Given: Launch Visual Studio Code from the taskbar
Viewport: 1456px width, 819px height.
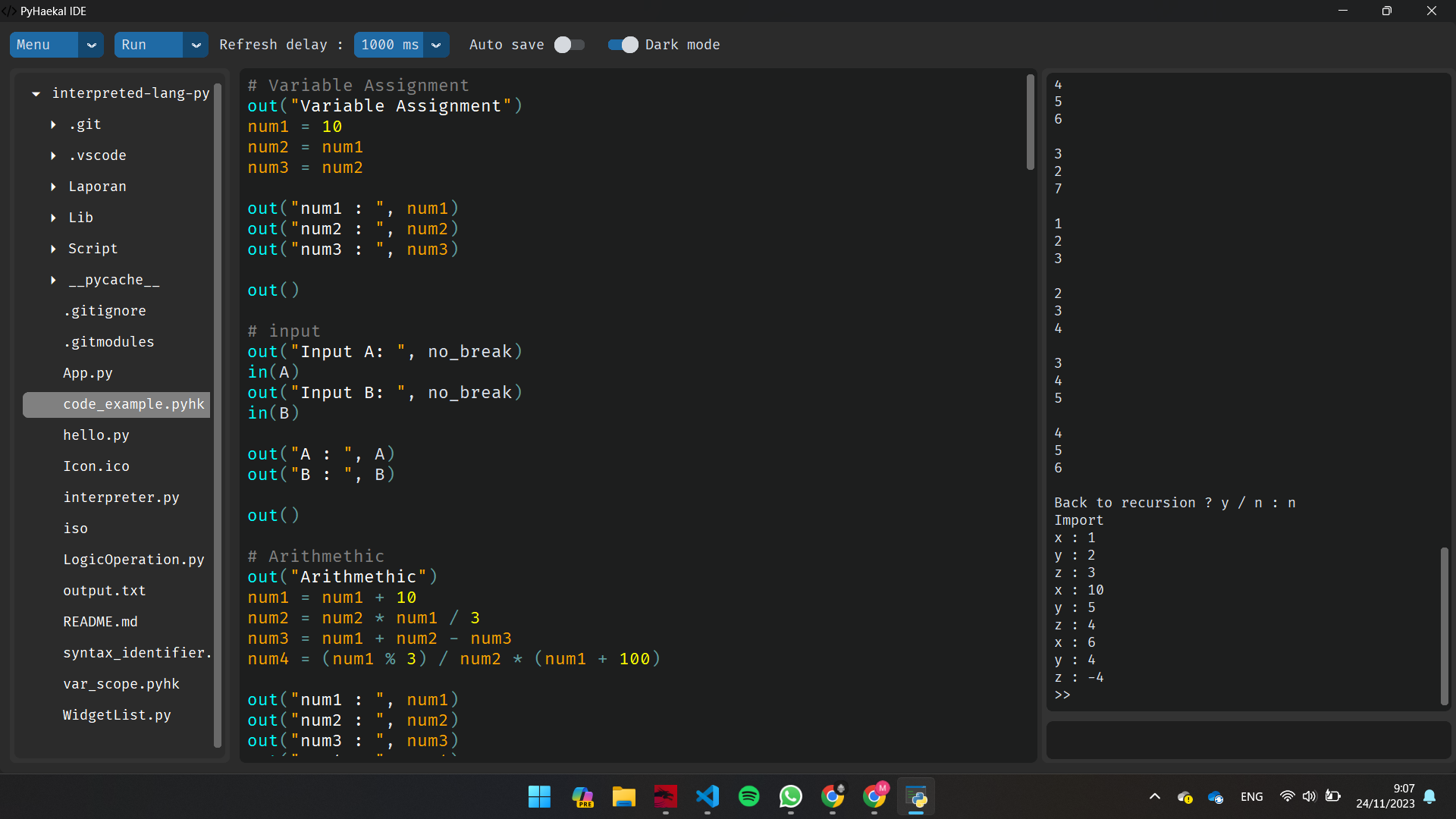Looking at the screenshot, I should click(x=706, y=797).
